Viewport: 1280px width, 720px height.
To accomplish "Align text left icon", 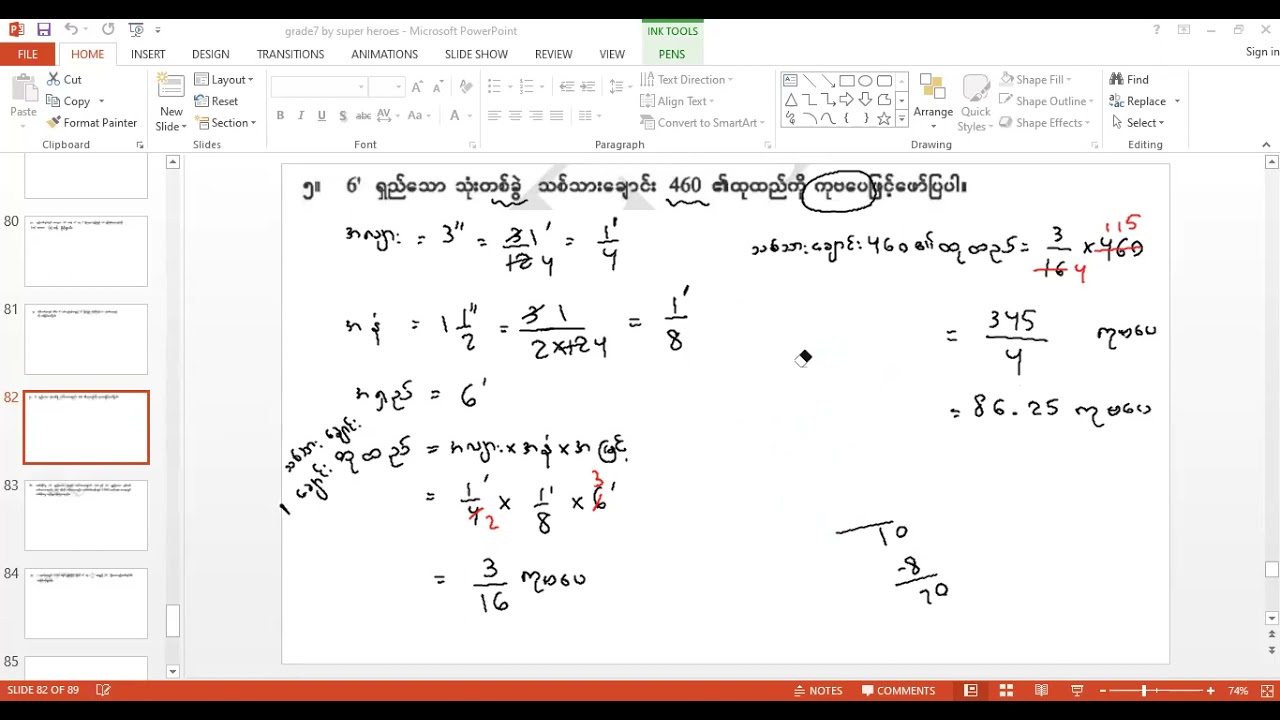I will [x=494, y=116].
